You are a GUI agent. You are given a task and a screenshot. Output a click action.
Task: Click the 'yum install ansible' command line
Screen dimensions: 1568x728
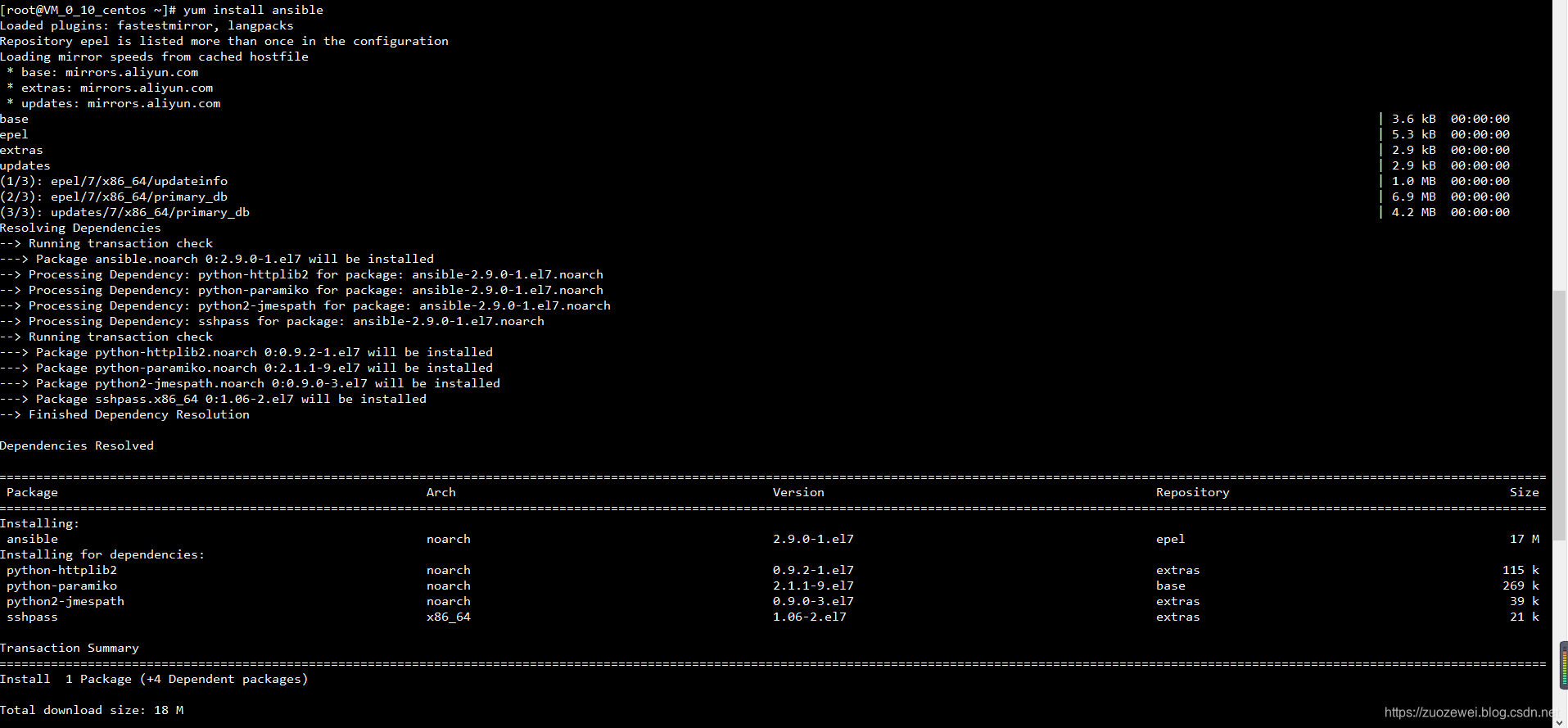click(161, 10)
